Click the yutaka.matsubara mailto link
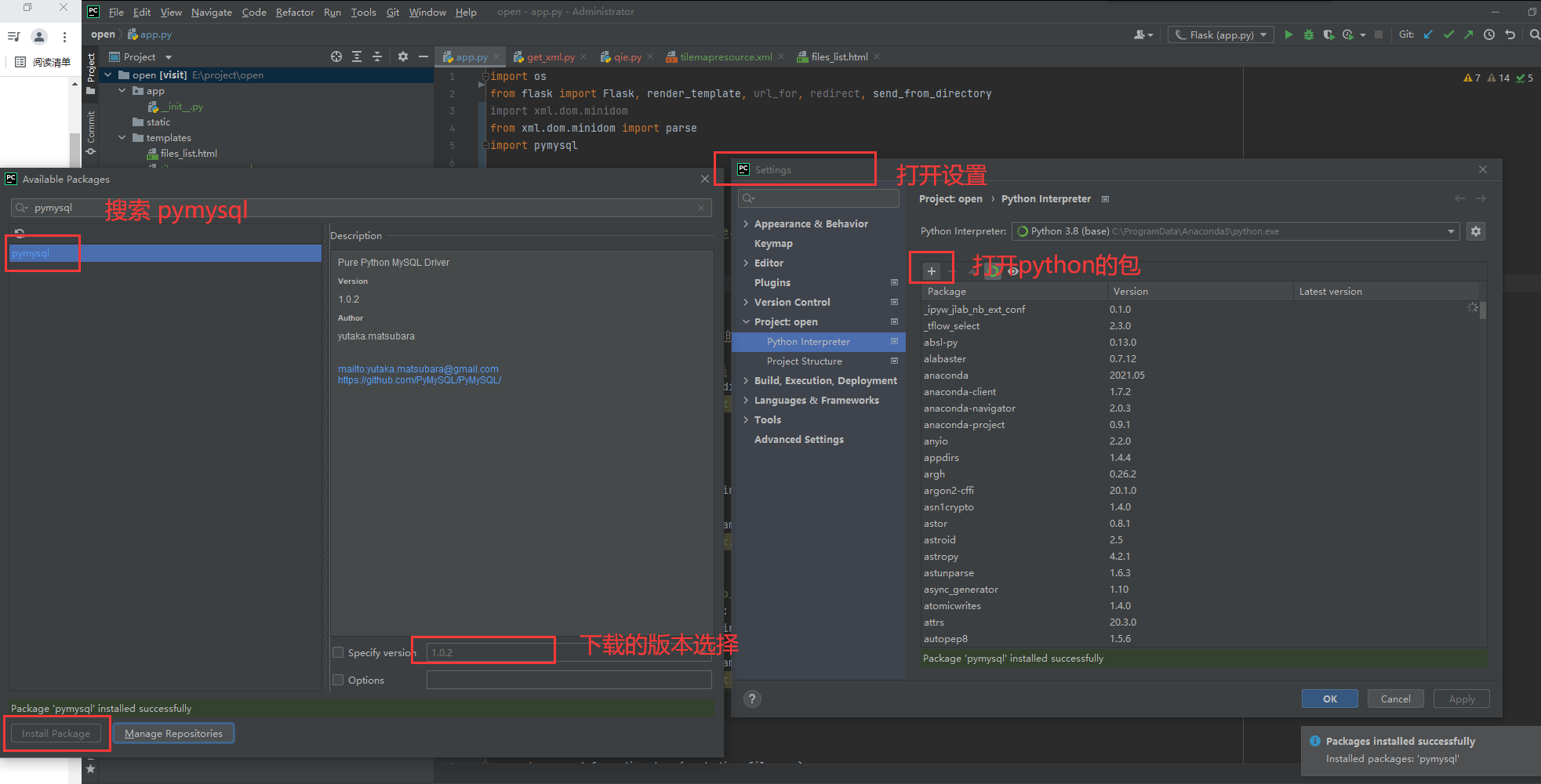1541x784 pixels. click(418, 369)
